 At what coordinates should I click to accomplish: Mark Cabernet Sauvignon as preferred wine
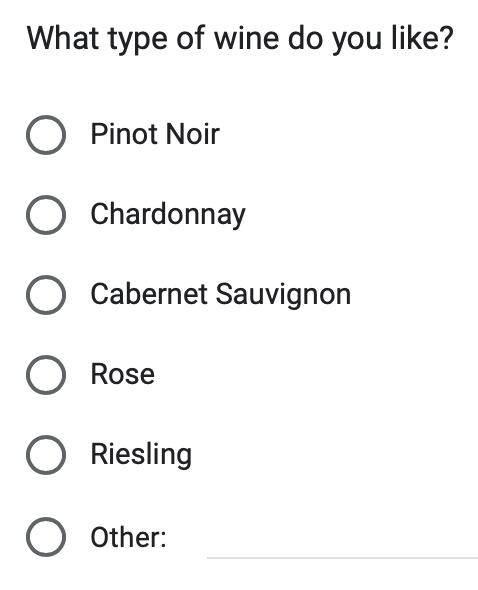46,295
